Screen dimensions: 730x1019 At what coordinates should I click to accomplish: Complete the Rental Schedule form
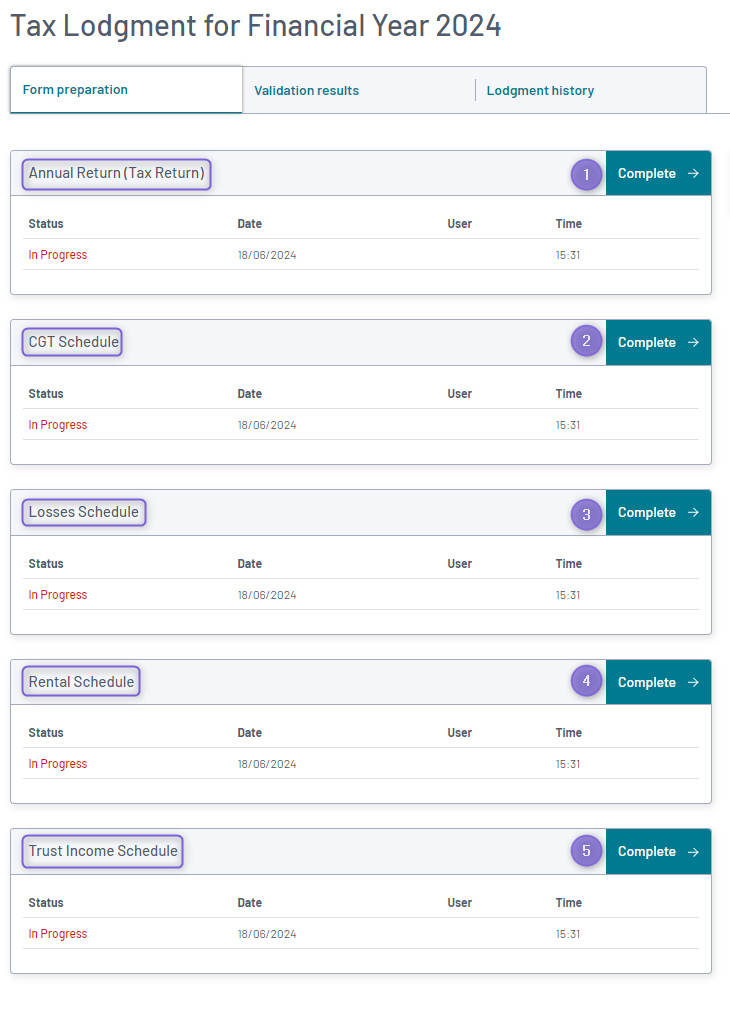click(658, 682)
